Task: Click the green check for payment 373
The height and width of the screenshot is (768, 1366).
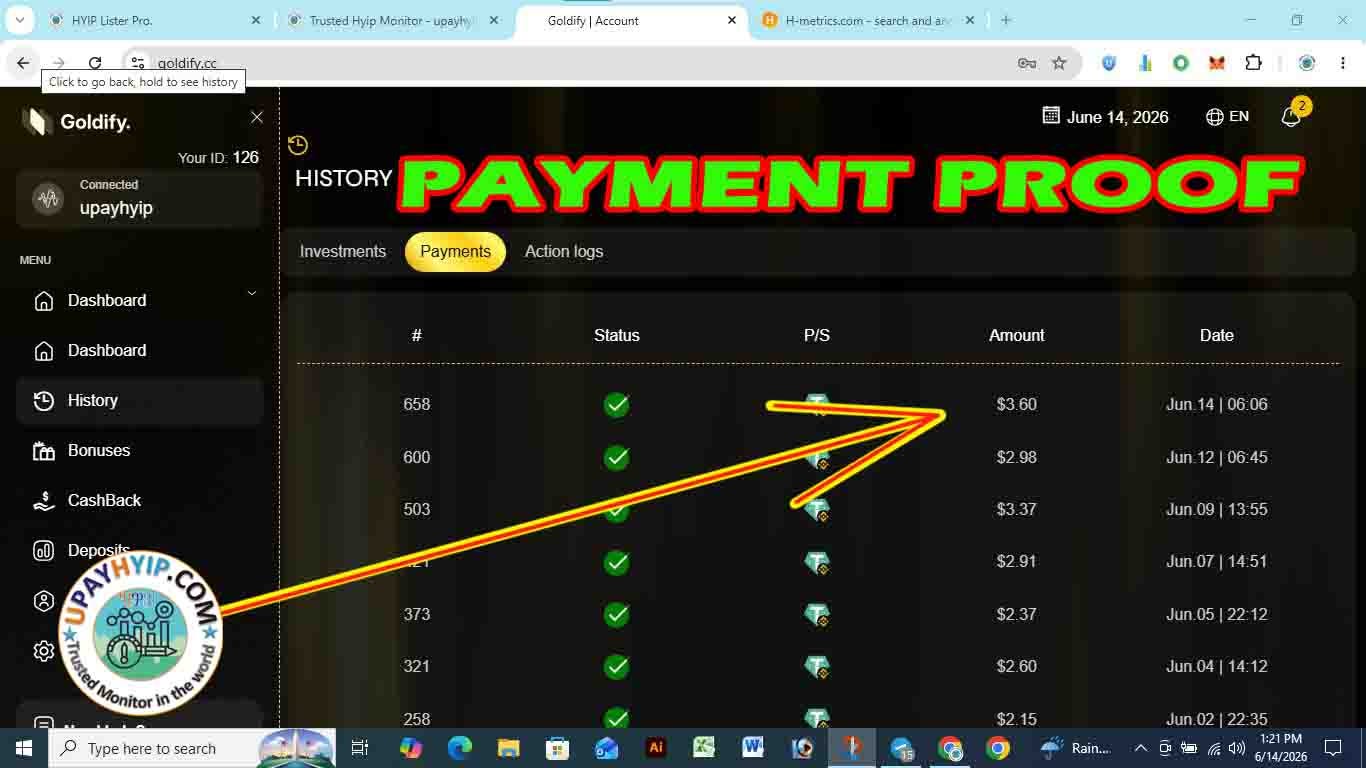Action: pos(617,614)
